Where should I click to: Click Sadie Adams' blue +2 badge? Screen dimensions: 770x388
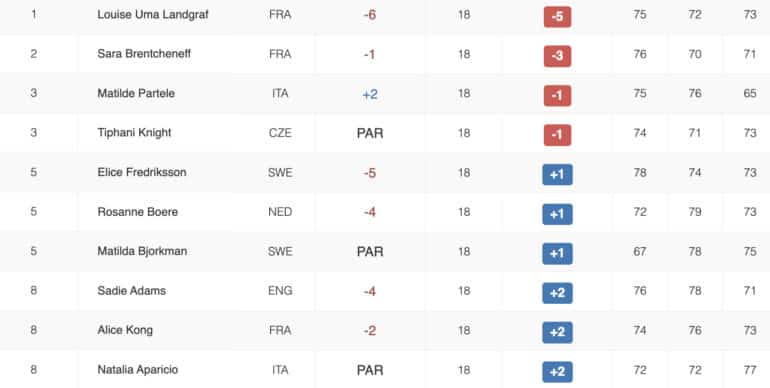pyautogui.click(x=557, y=293)
